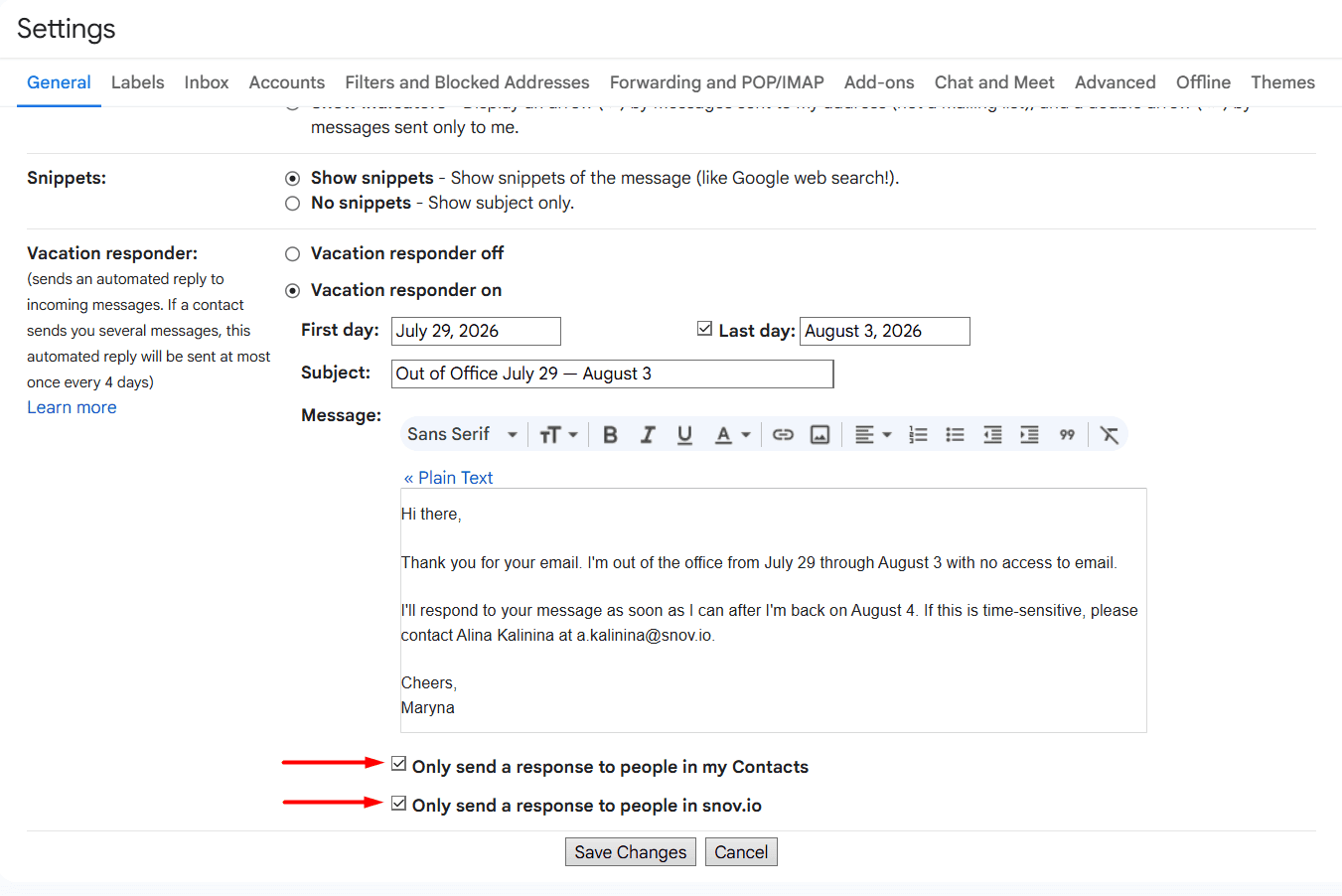This screenshot has height=896, width=1342.
Task: Insert a hyperlink into the message
Action: (783, 435)
